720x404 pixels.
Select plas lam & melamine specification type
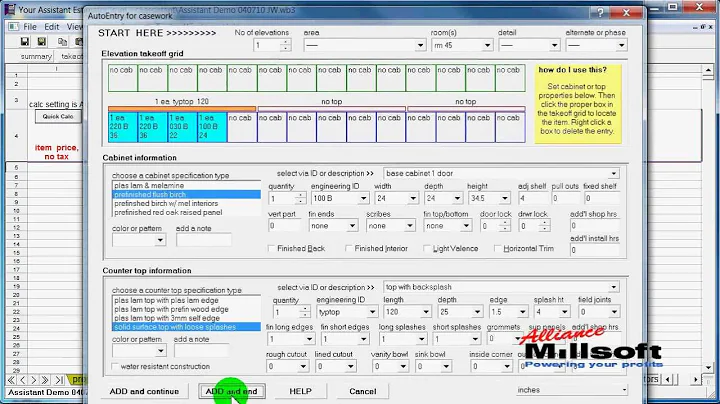tap(186, 185)
